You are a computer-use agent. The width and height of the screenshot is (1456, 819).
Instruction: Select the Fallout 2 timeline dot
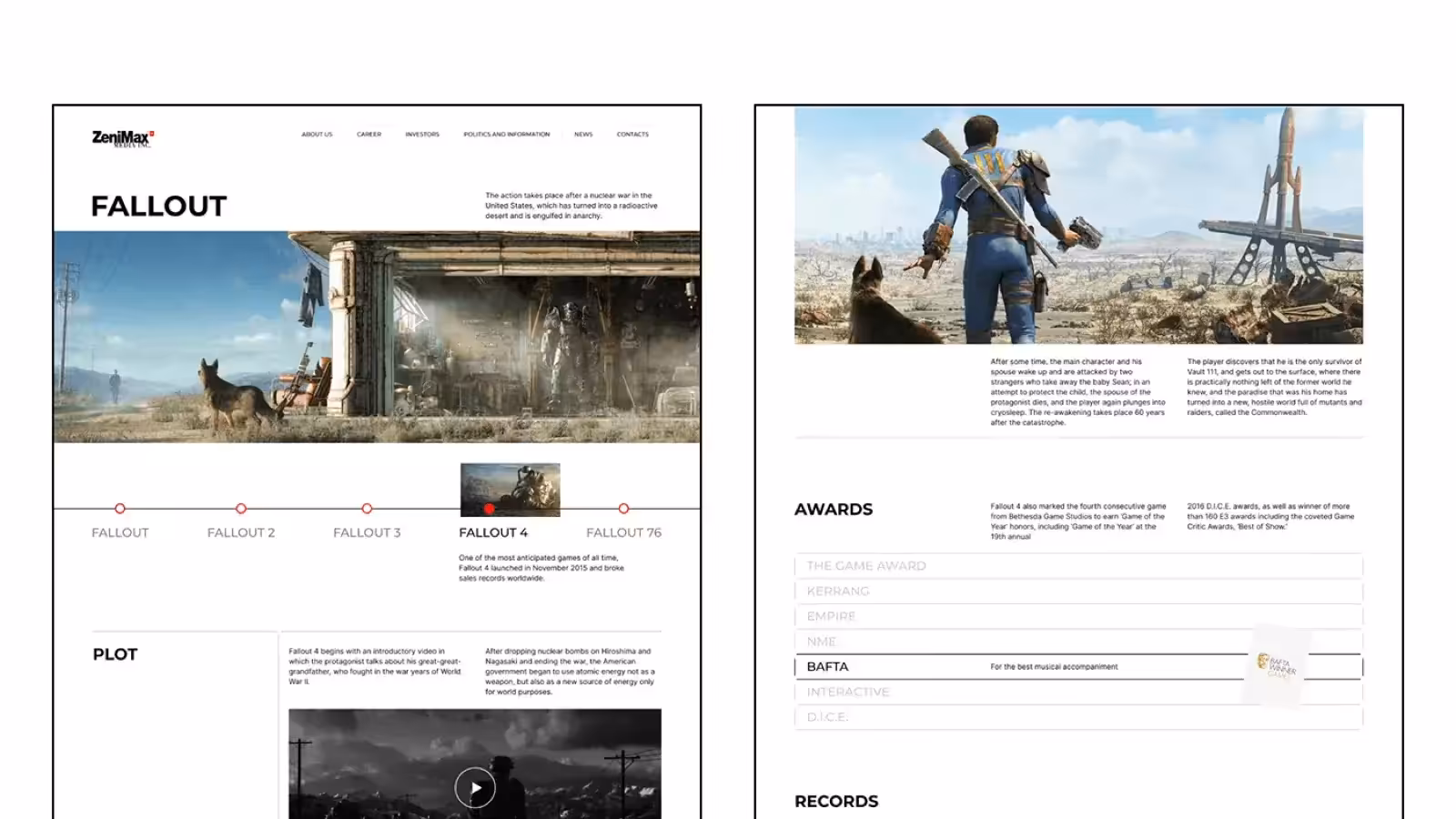pyautogui.click(x=241, y=509)
